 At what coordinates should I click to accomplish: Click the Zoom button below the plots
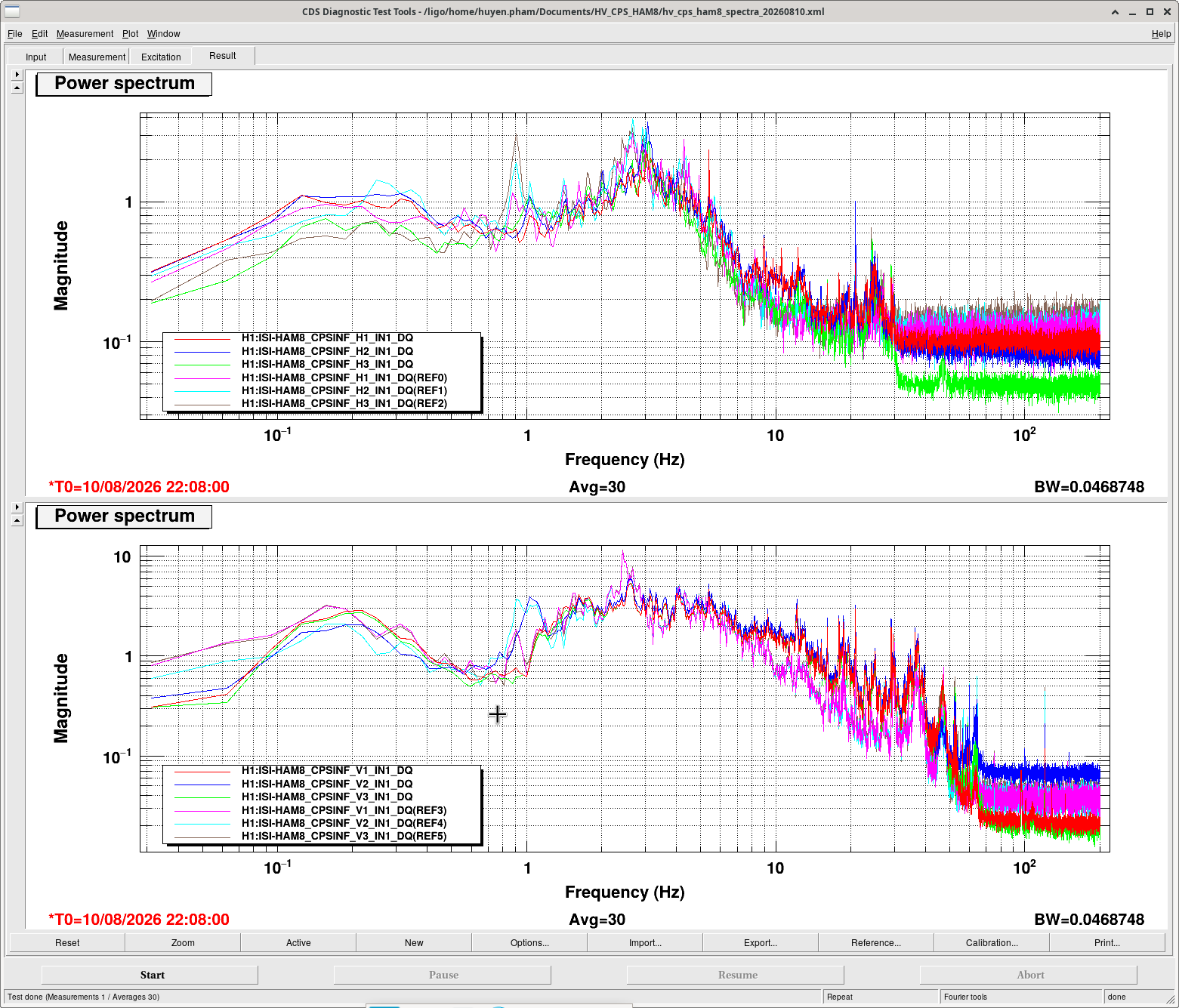[183, 942]
